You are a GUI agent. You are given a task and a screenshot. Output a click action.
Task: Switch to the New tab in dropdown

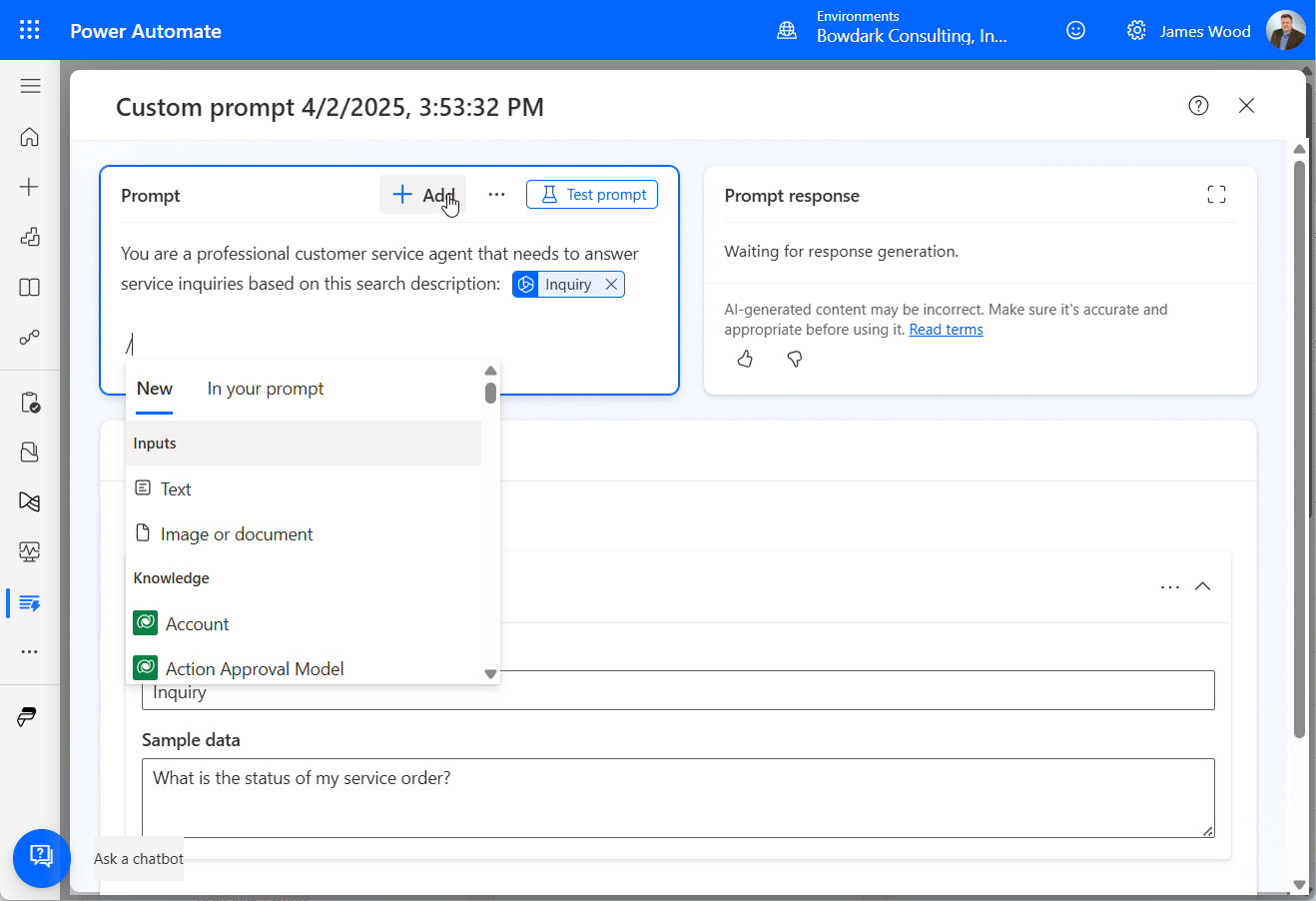(x=155, y=390)
